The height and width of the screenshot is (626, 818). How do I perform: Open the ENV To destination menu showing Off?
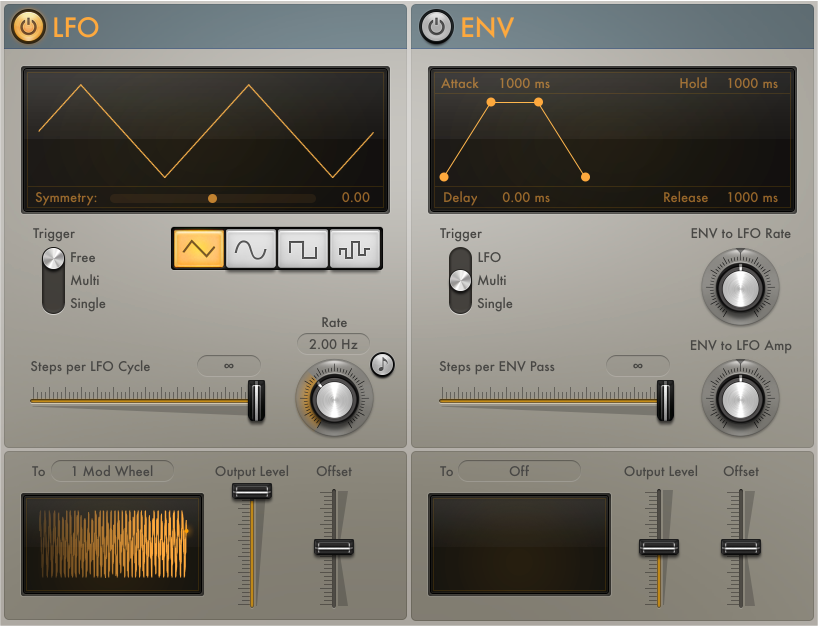519,471
